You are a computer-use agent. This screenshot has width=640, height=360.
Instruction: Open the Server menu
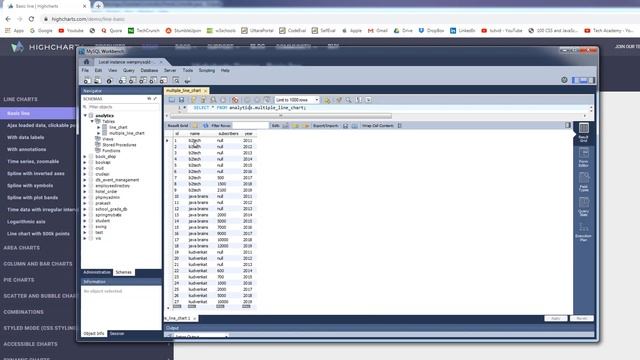pos(170,70)
